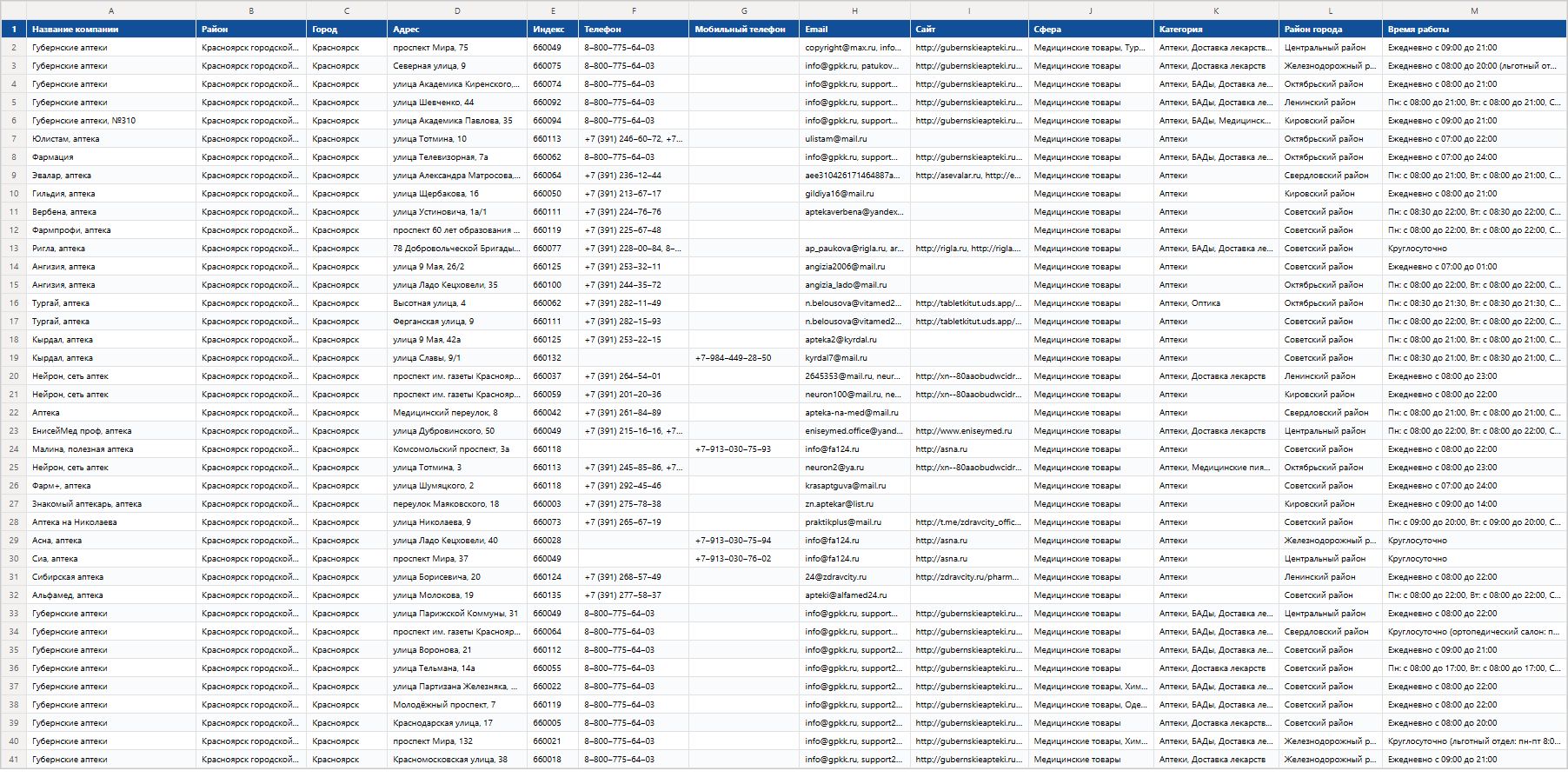Select column M header letter

[x=1474, y=10]
